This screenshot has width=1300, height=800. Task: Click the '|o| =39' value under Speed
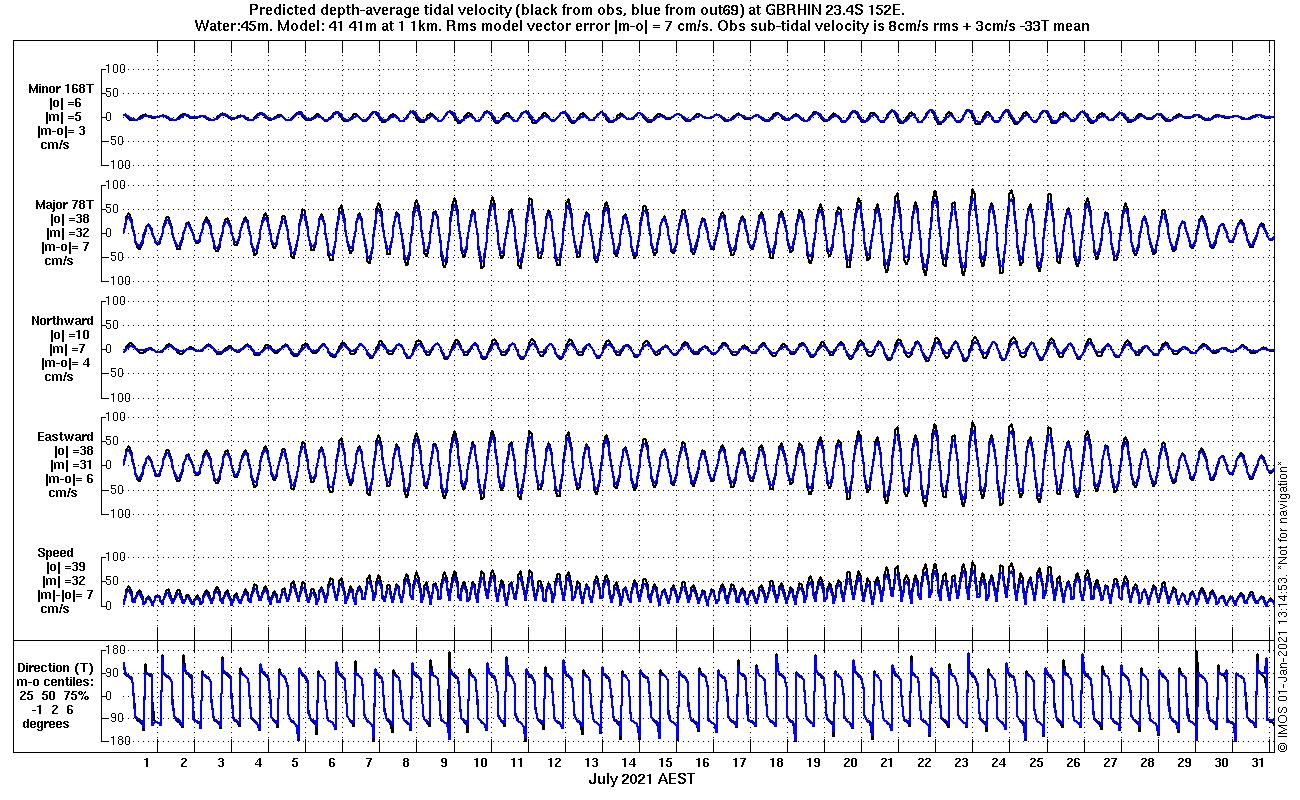[x=65, y=567]
